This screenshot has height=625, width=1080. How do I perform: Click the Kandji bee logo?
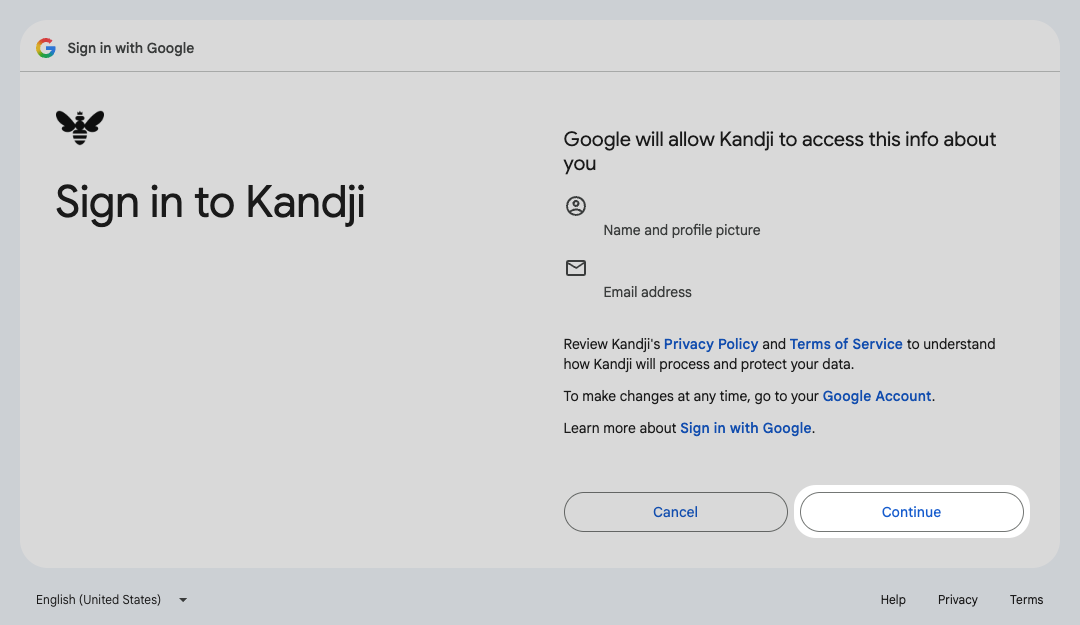(80, 127)
